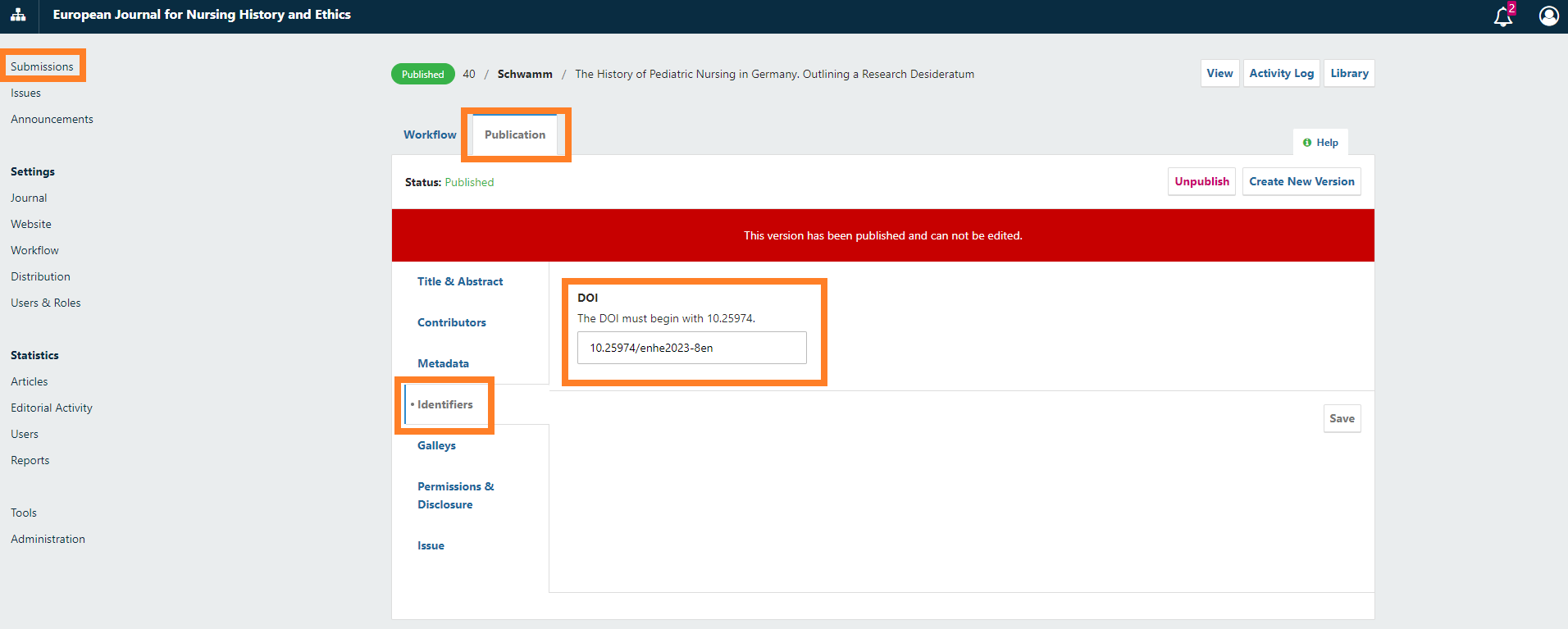The image size is (1568, 629).
Task: Navigate to Administration in sidebar
Action: click(48, 539)
